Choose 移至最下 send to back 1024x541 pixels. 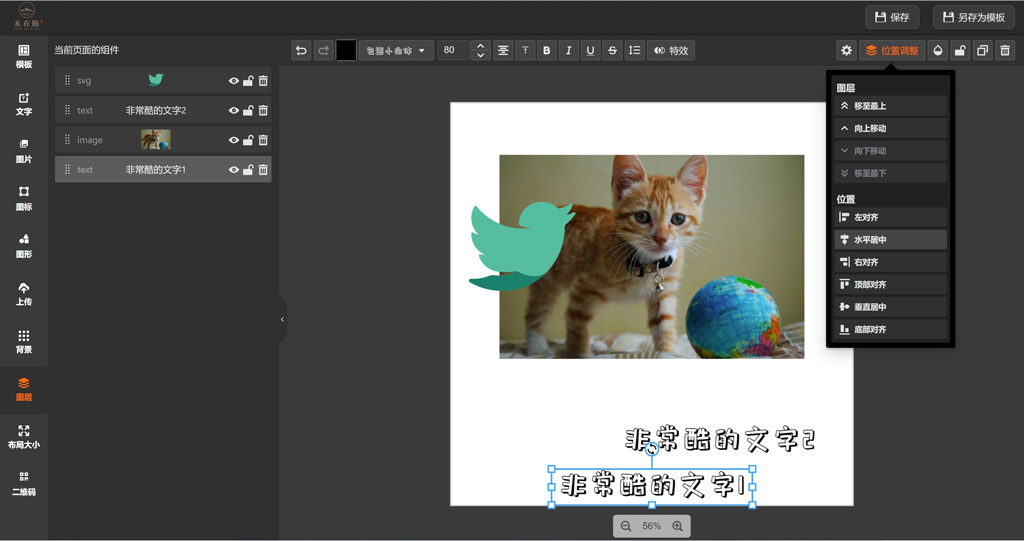click(890, 173)
